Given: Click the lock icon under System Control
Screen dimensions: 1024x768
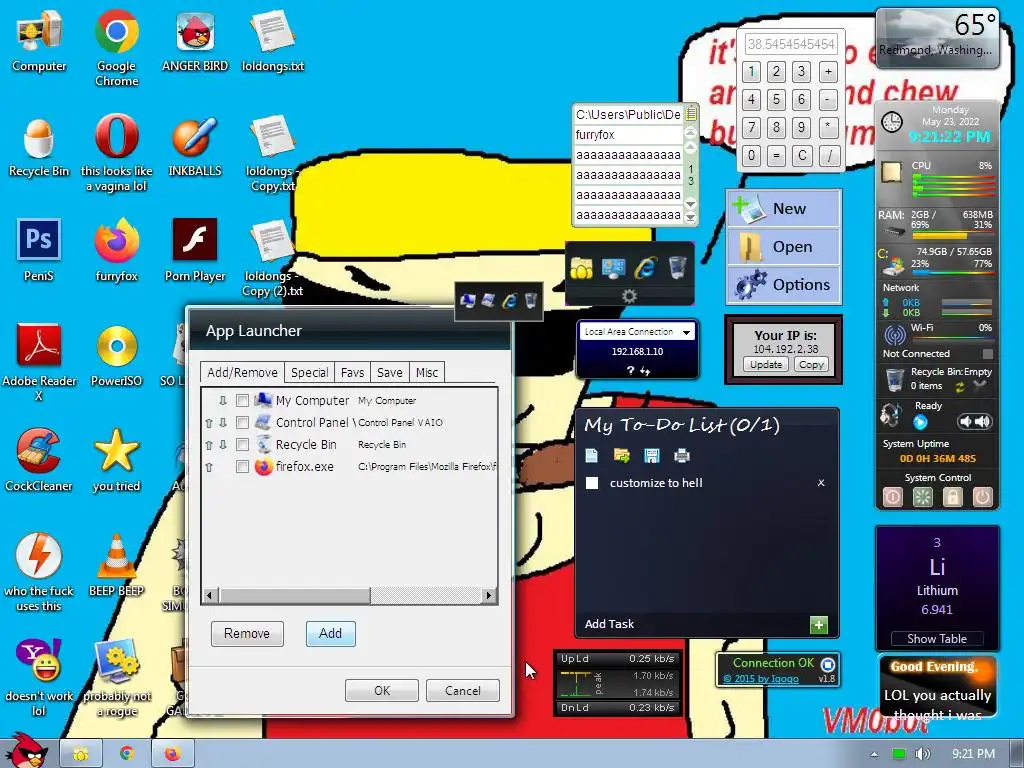Looking at the screenshot, I should (953, 497).
